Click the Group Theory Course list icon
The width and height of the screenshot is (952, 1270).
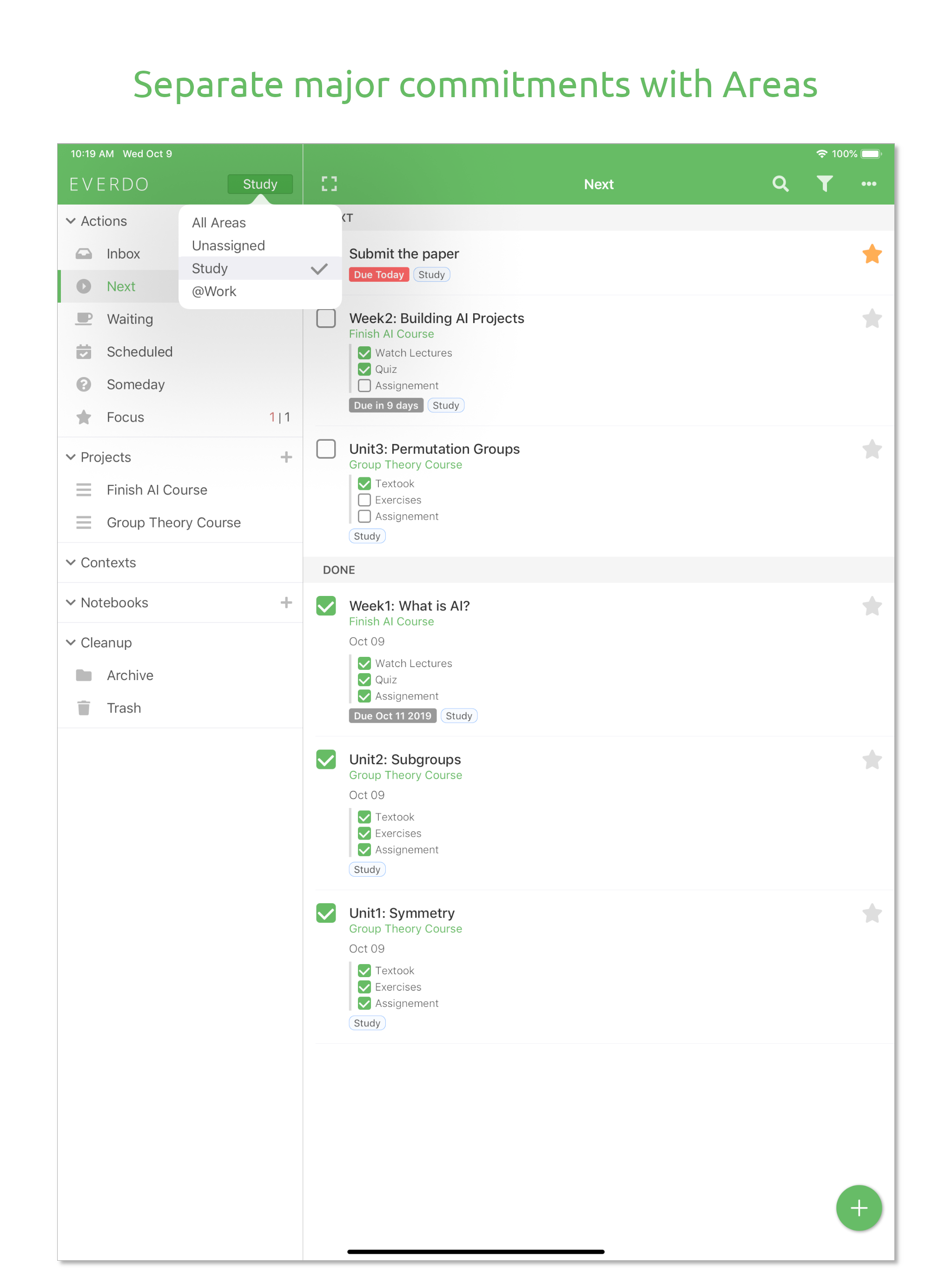(x=84, y=523)
